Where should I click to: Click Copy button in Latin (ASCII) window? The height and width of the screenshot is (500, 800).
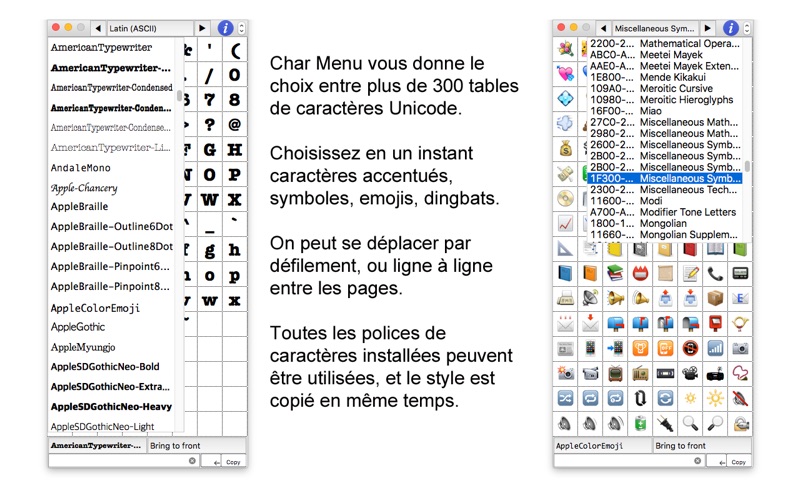[233, 462]
